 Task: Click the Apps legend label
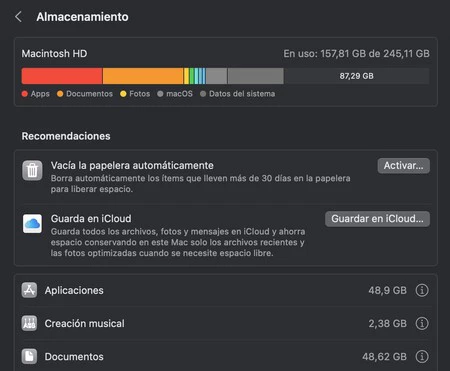click(40, 94)
